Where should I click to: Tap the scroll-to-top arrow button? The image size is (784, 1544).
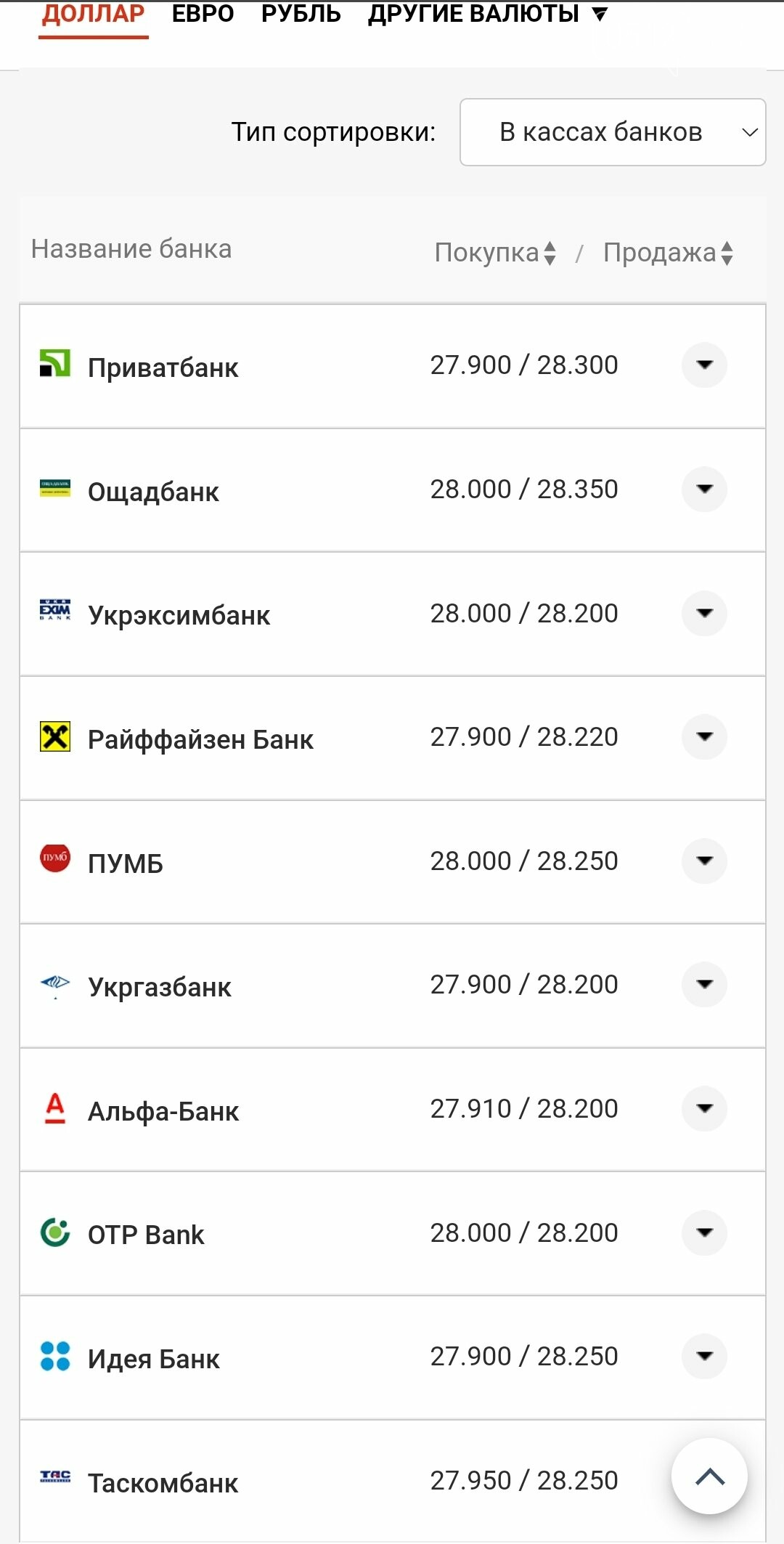[709, 1476]
